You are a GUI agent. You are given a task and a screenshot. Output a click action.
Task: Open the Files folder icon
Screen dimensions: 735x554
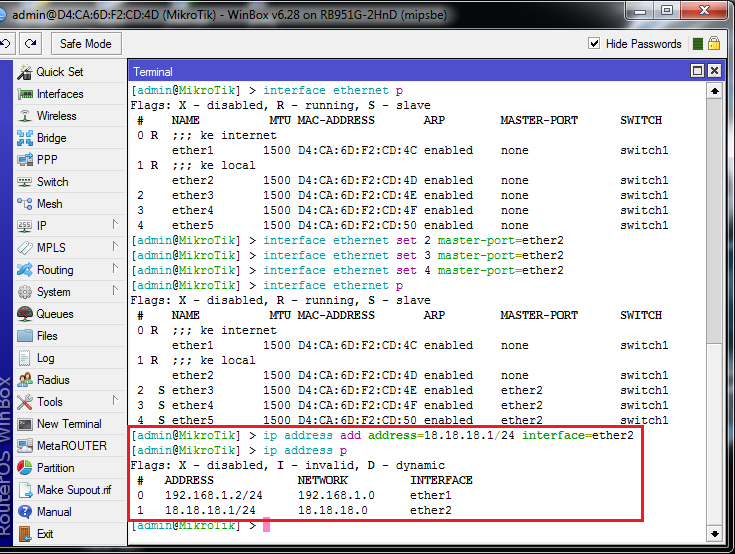(25, 336)
